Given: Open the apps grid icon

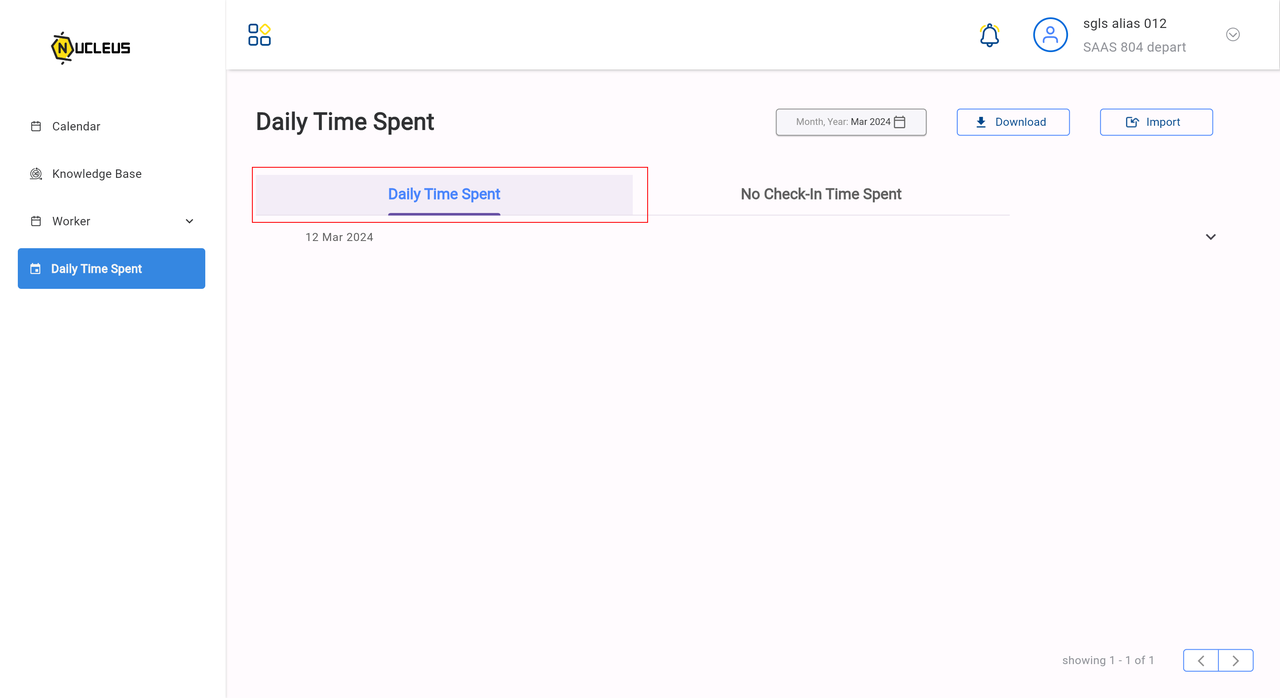Looking at the screenshot, I should pos(259,35).
